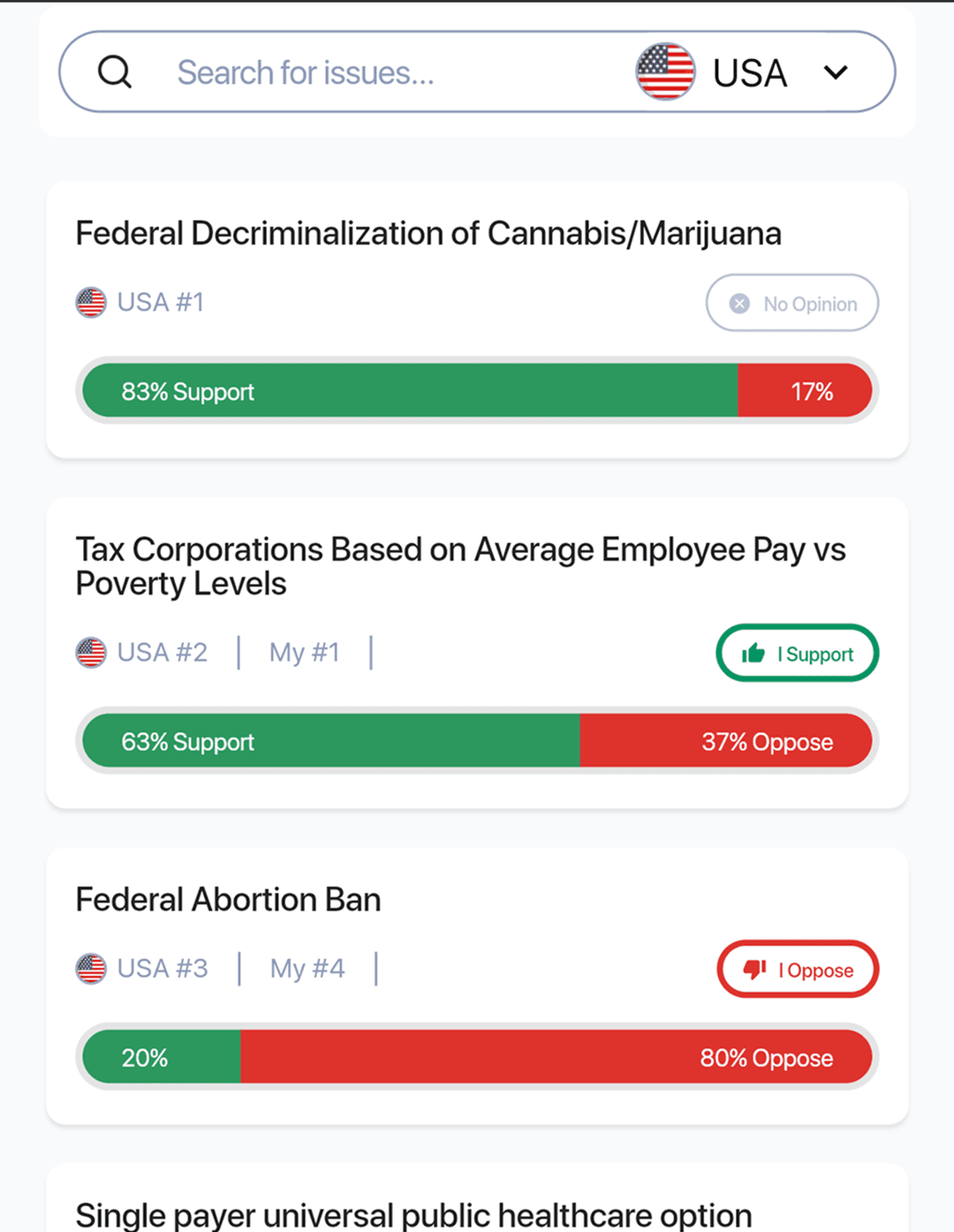The height and width of the screenshot is (1232, 954).
Task: Click the 'USA #3' ranking label
Action: [163, 968]
